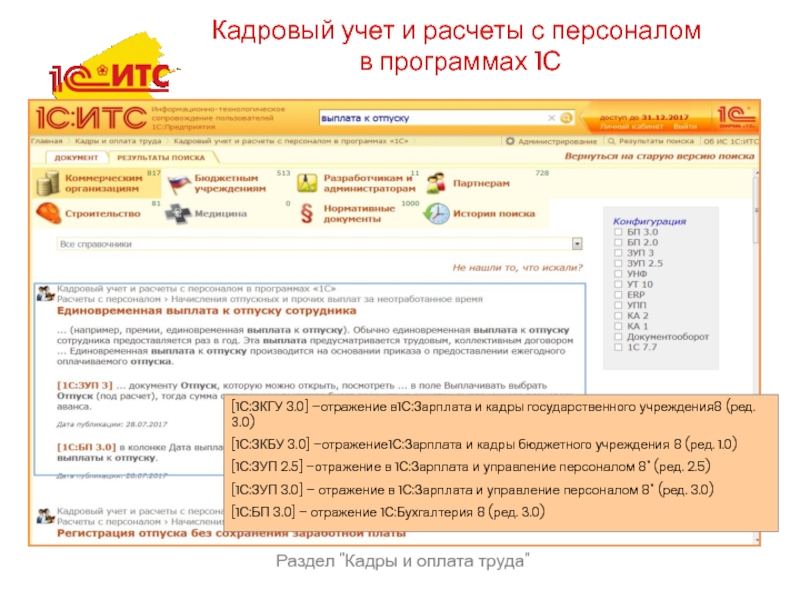The height and width of the screenshot is (600, 800).
Task: Click the 1С firm logo at top right
Action: click(x=736, y=118)
